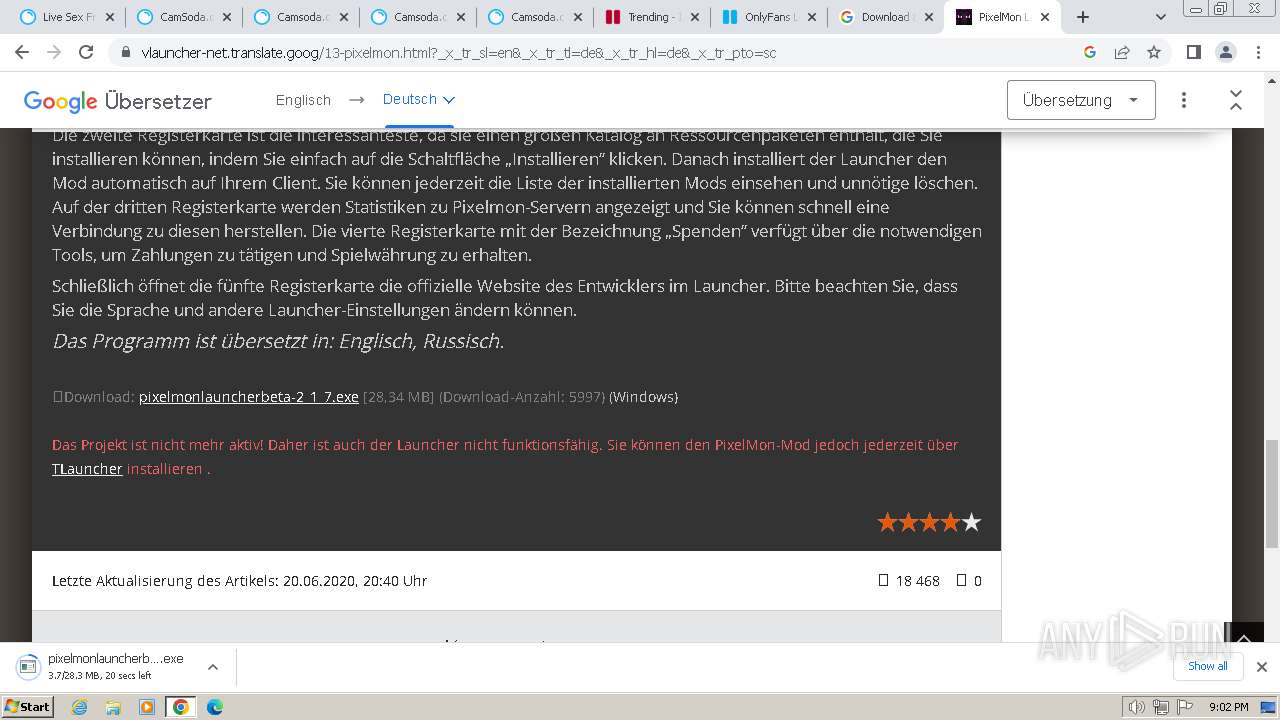Rate with the first star
The height and width of the screenshot is (720, 1280).
click(x=887, y=522)
